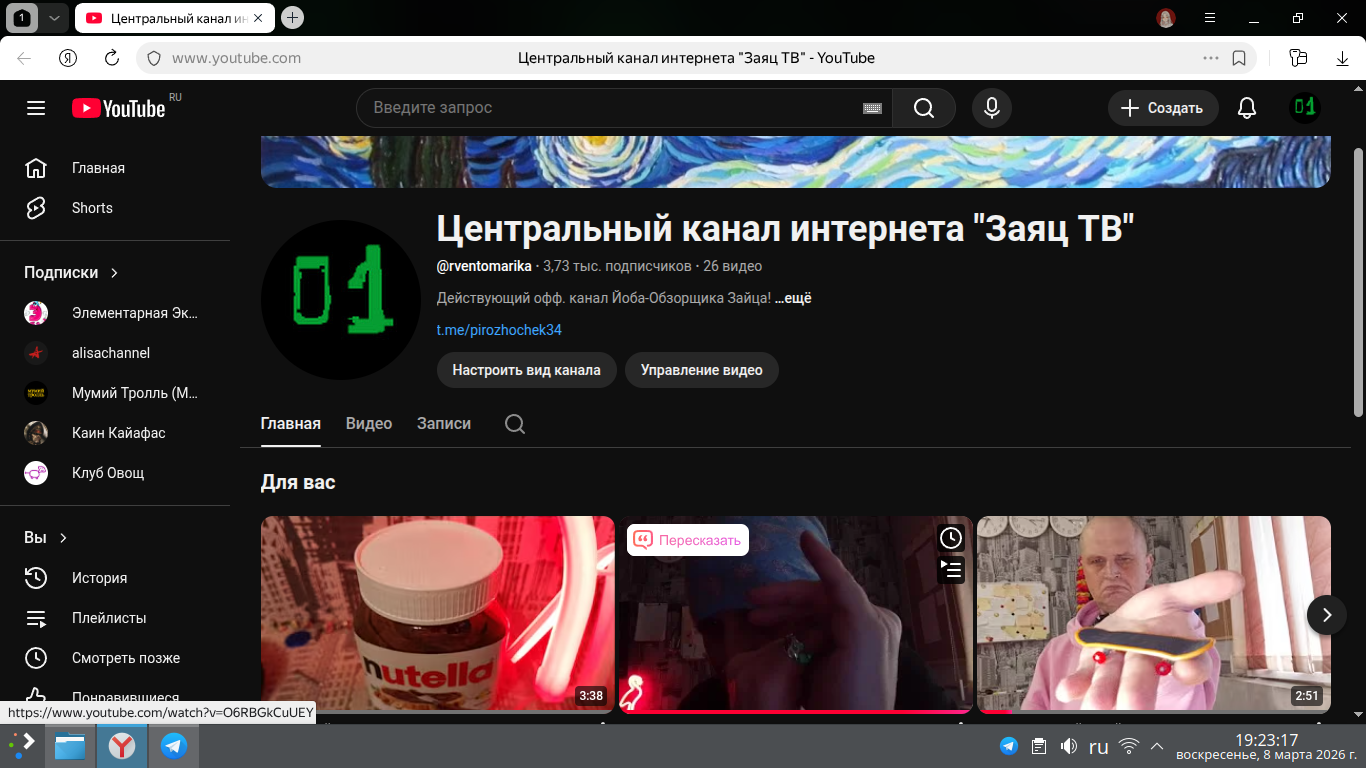
Task: Play the fingerboard video thumbnail
Action: coord(1154,613)
